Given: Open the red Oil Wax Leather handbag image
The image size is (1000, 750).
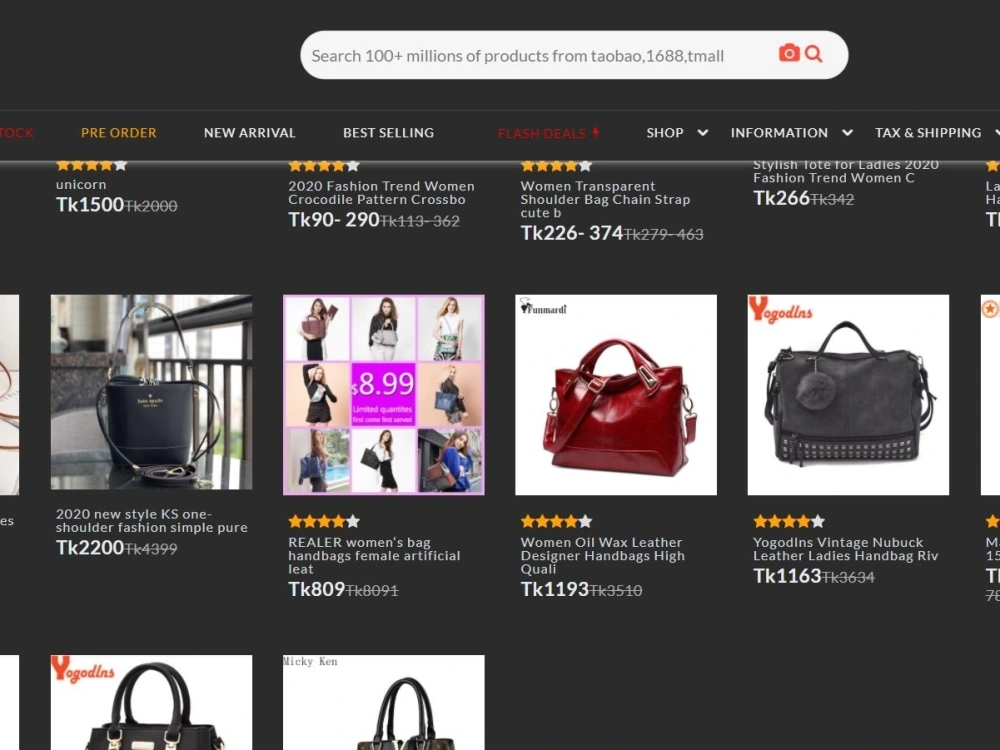Looking at the screenshot, I should pos(616,395).
